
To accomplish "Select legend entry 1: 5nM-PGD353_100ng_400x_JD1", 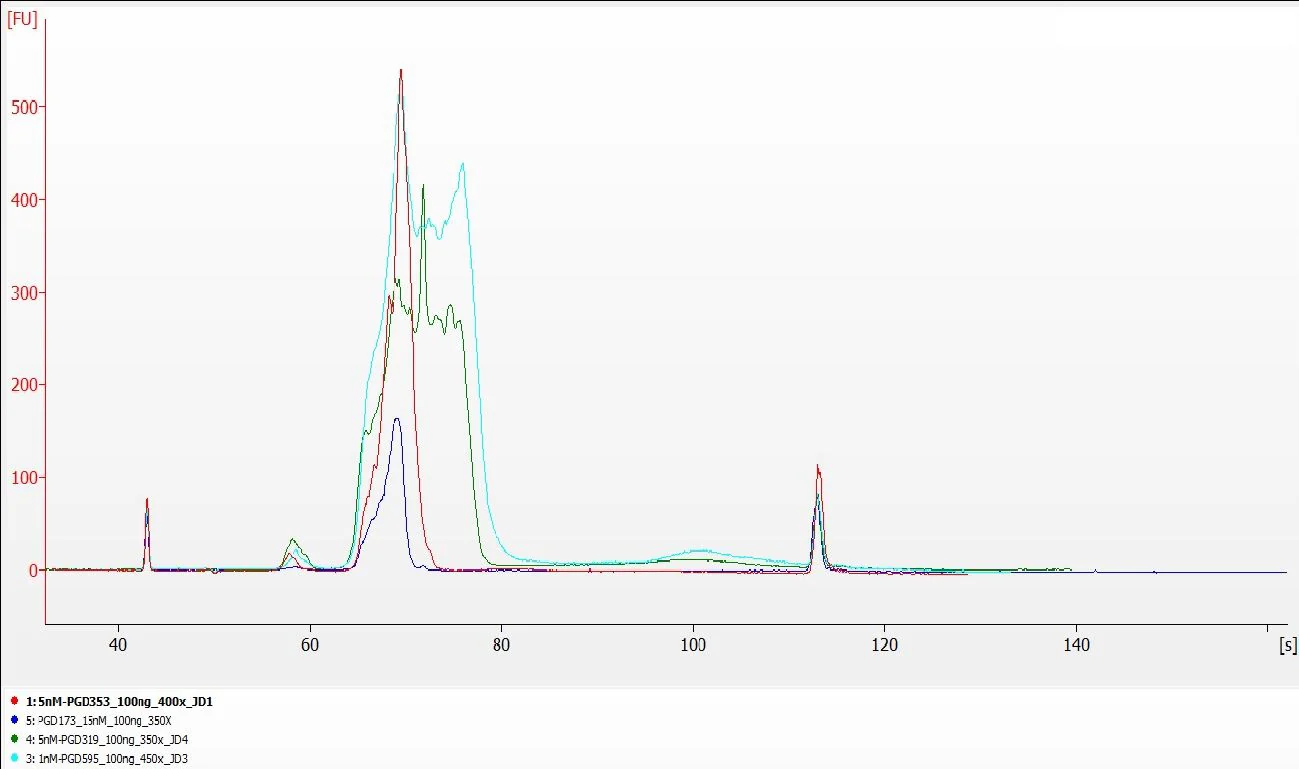I will [x=118, y=701].
